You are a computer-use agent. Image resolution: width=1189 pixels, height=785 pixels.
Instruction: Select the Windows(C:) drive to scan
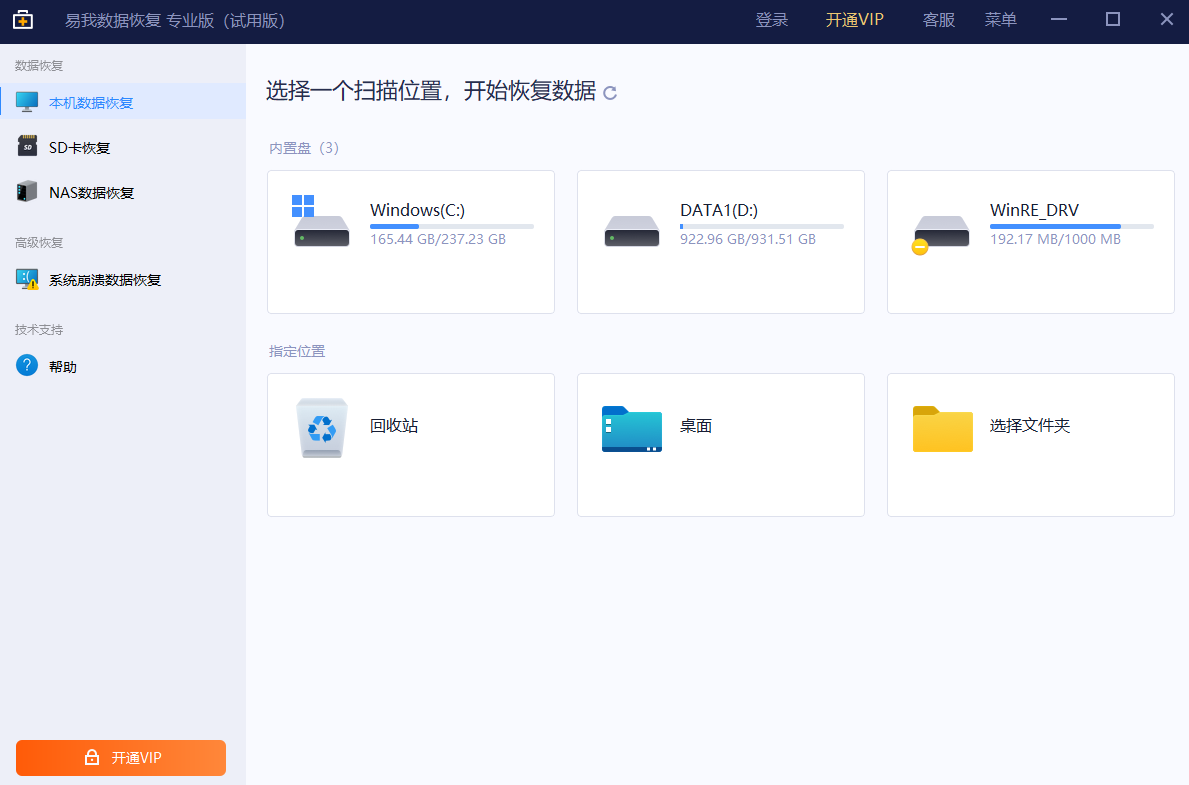[410, 241]
